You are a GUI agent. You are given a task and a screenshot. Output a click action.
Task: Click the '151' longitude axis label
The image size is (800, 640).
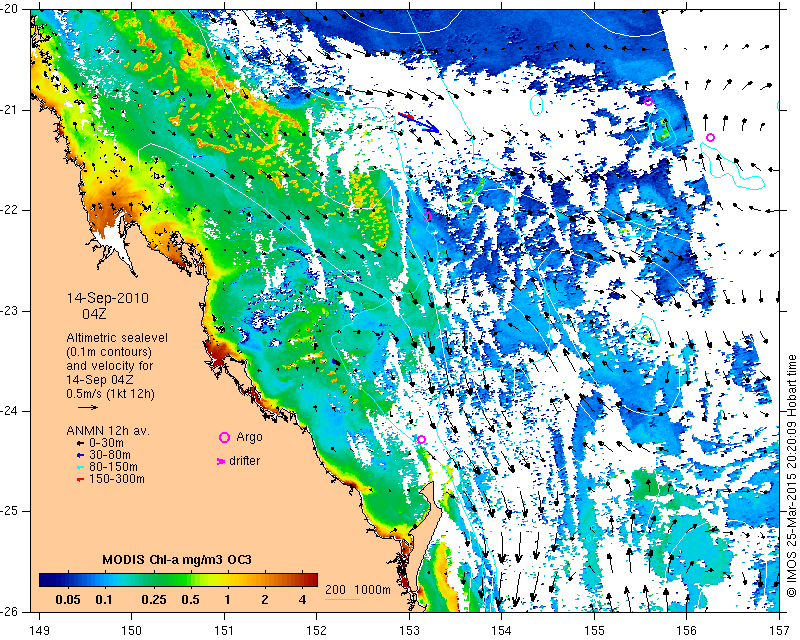[224, 631]
